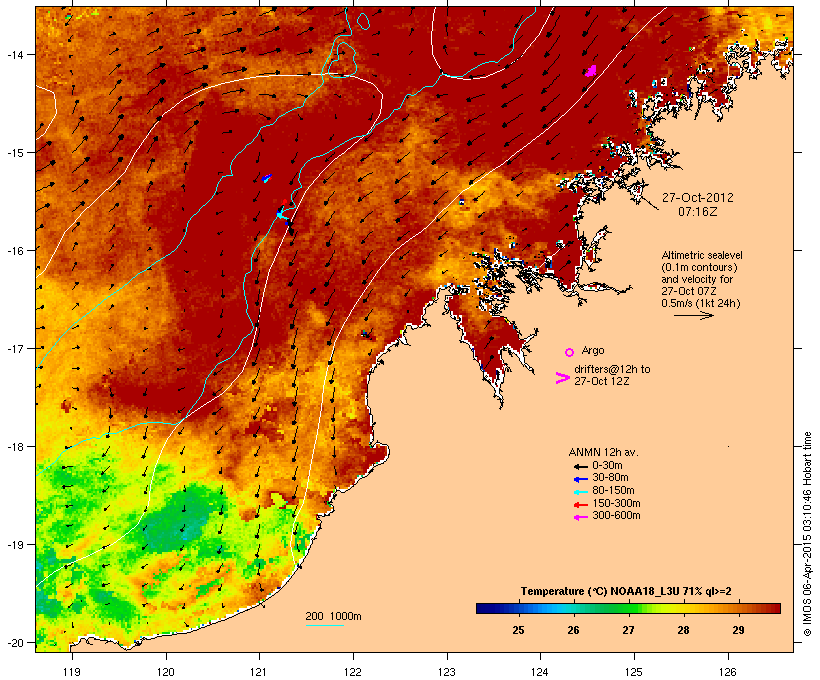Click the green 27°C section of colorbar
Image resolution: width=820 pixels, height=680 pixels.
tap(628, 608)
